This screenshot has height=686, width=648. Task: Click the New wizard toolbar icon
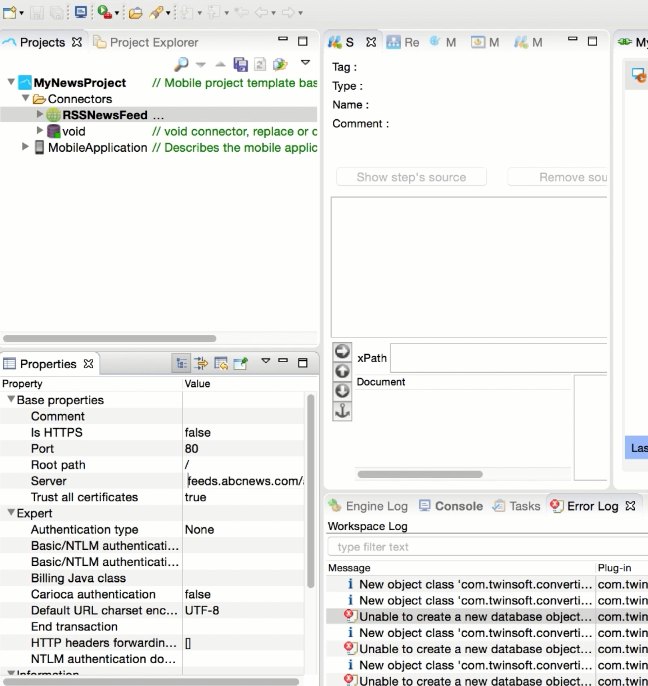pos(9,12)
